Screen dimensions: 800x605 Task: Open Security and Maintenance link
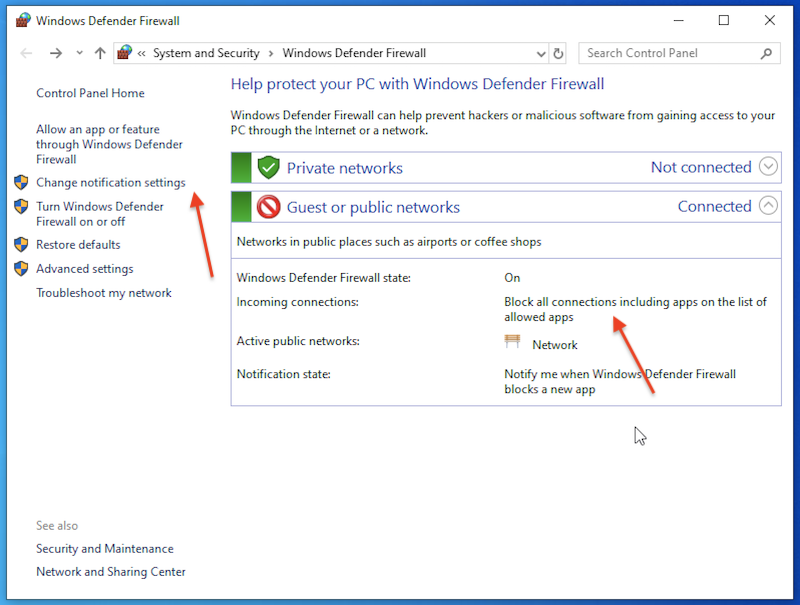(x=105, y=549)
